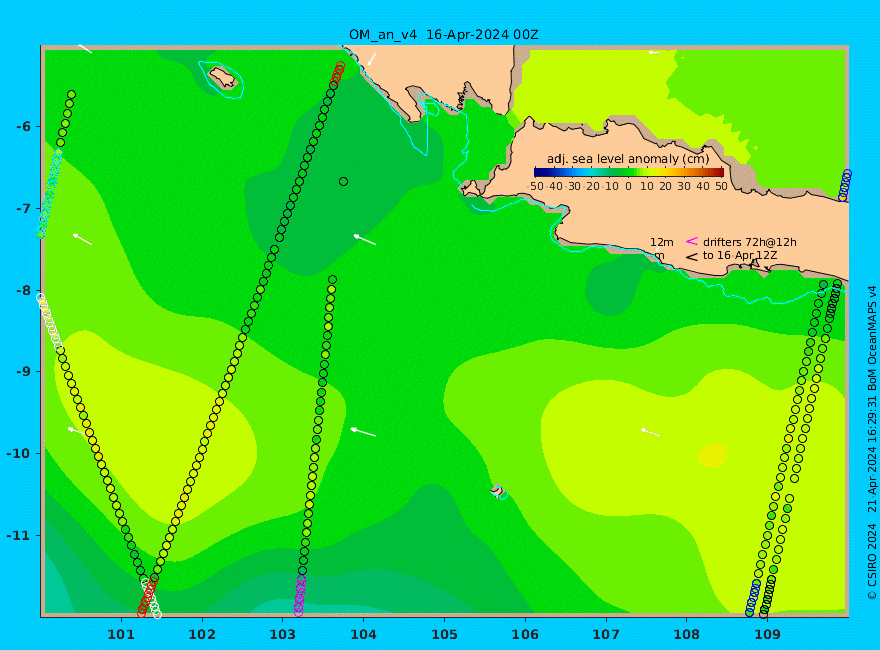The width and height of the screenshot is (880, 650).
Task: Select the vertical "© CSIRO 2024 ... BoM OceanMAPS v4" credit text
Action: click(x=872, y=443)
